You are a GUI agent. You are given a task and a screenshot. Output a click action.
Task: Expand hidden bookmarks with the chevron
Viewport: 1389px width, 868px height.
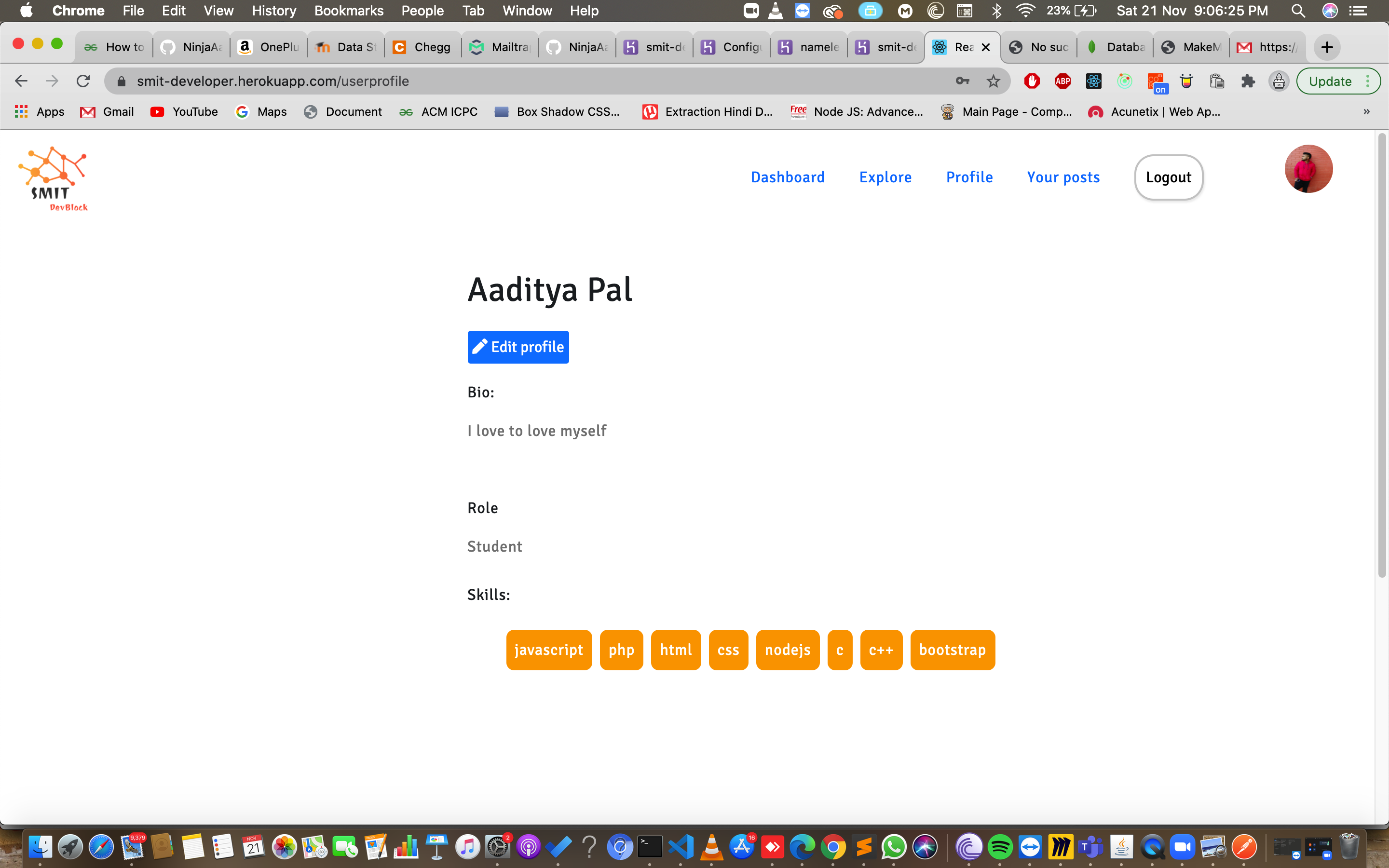point(1367,111)
